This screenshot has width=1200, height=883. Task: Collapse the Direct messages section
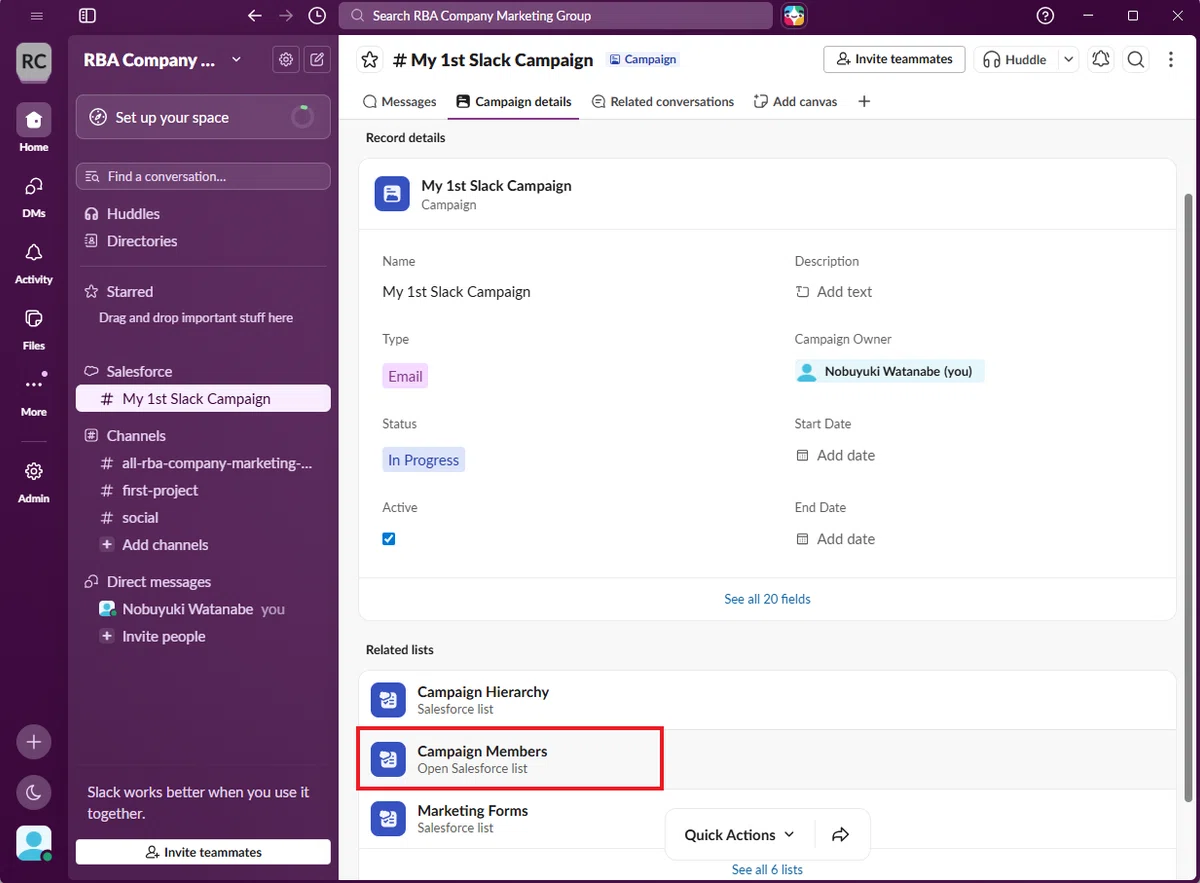point(147,582)
